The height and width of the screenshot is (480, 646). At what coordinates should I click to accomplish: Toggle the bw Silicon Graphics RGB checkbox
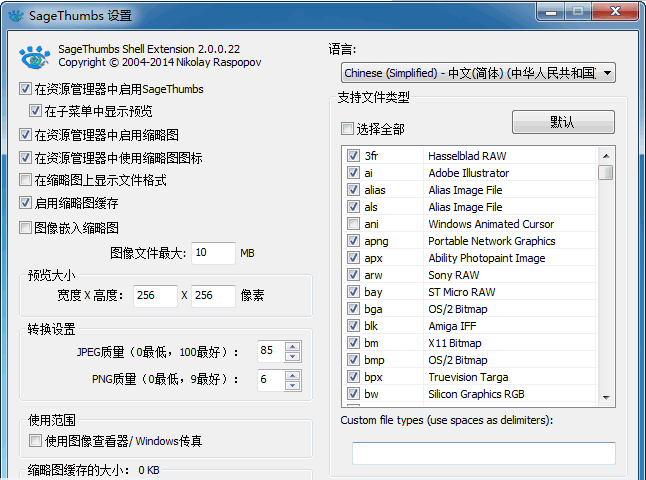(353, 393)
